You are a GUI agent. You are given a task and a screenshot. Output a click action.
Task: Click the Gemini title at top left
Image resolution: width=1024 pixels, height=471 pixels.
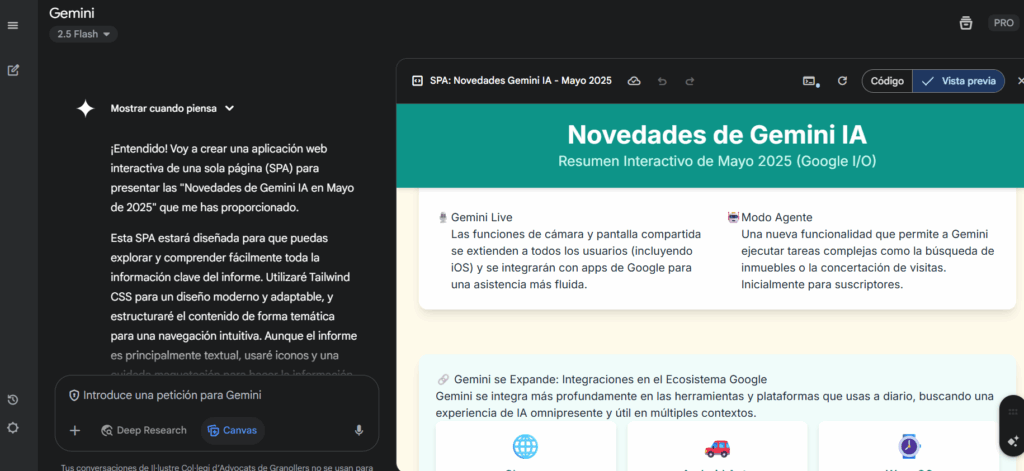tap(72, 12)
